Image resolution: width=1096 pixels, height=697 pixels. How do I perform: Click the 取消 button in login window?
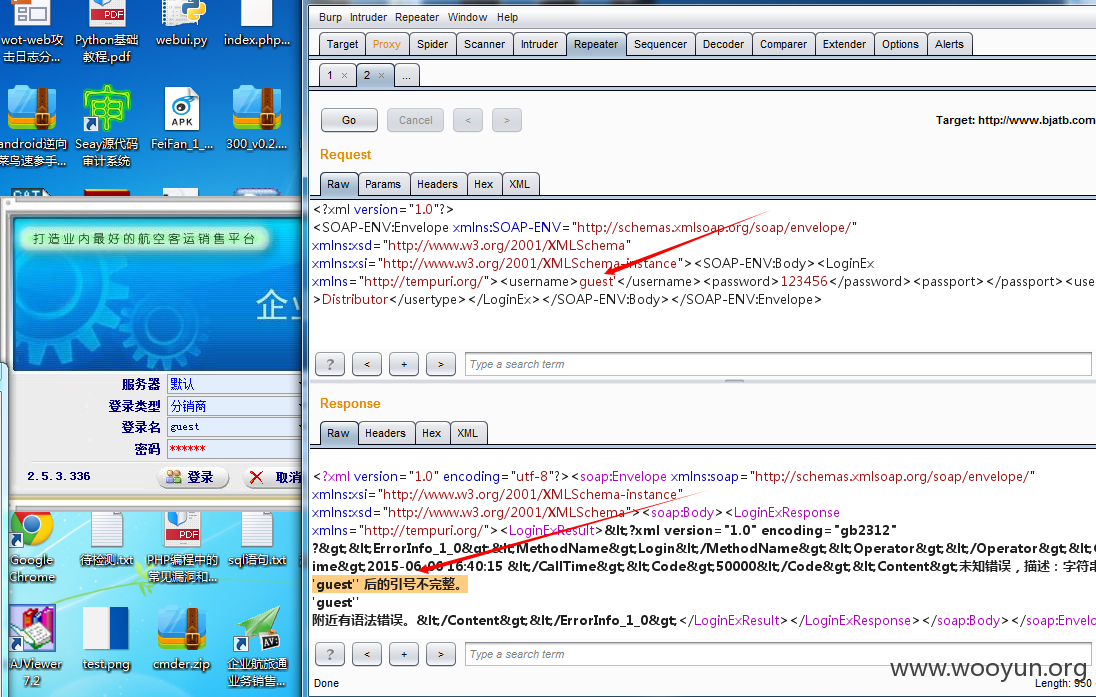tap(274, 477)
